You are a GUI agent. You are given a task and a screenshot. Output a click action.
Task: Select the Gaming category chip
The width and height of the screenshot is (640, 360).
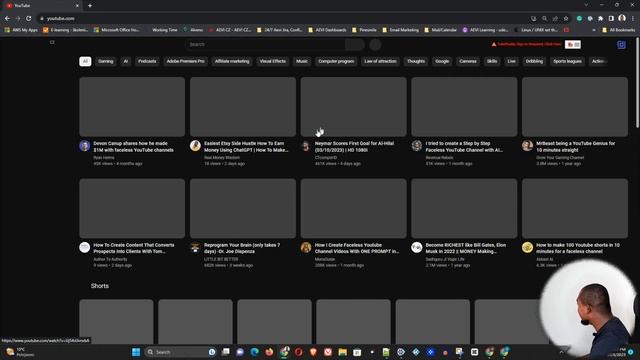(106, 61)
